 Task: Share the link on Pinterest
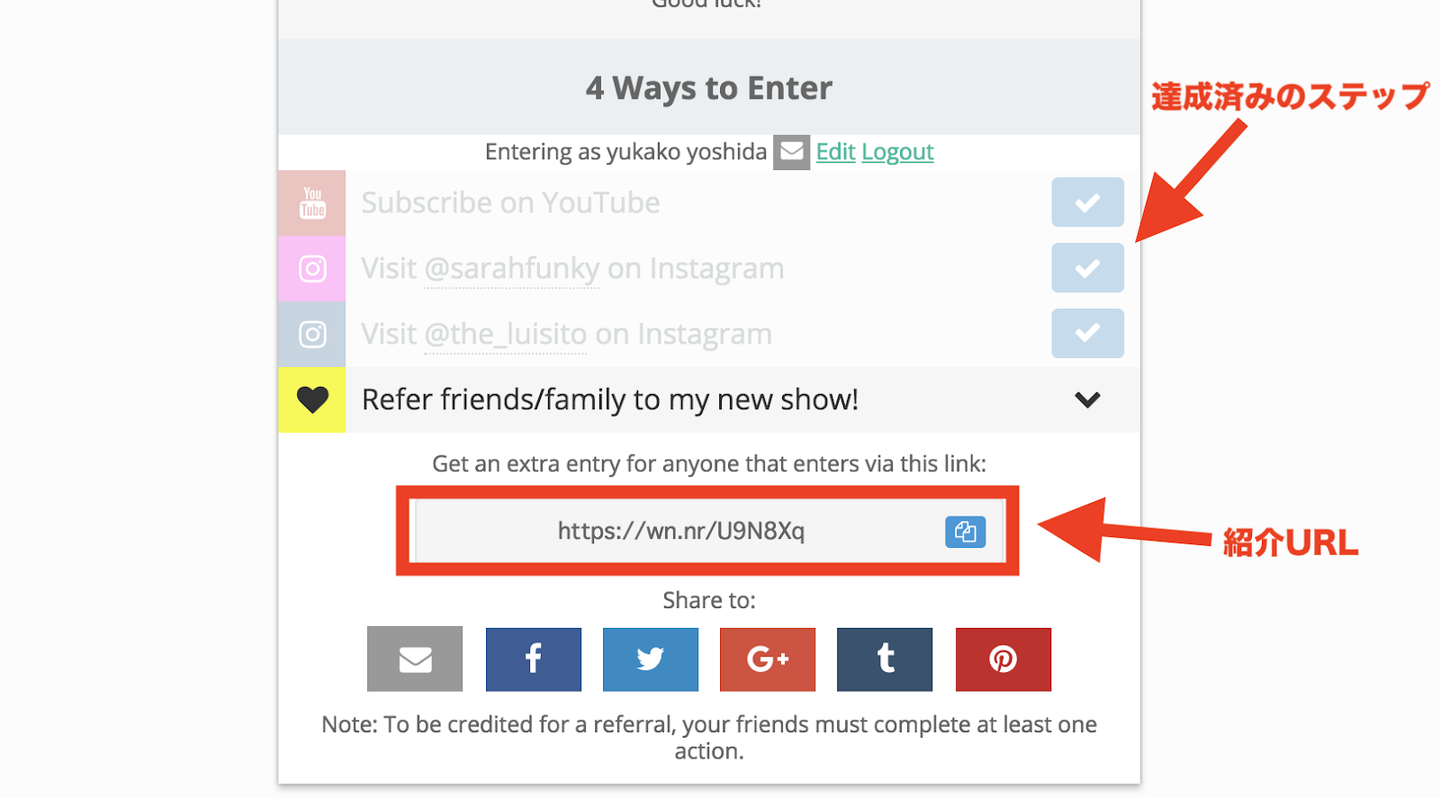[x=1003, y=660]
